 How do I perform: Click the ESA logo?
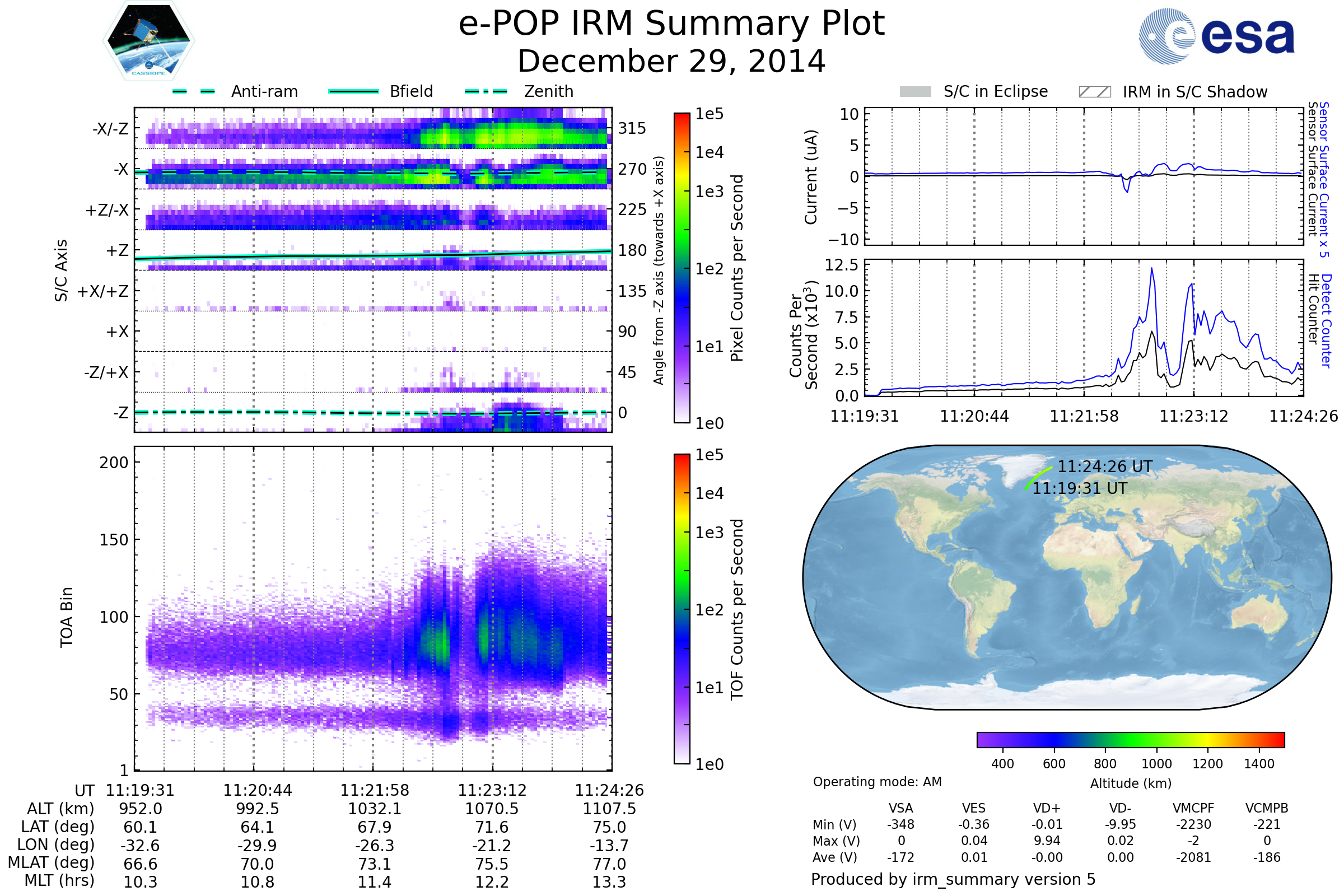1216,36
